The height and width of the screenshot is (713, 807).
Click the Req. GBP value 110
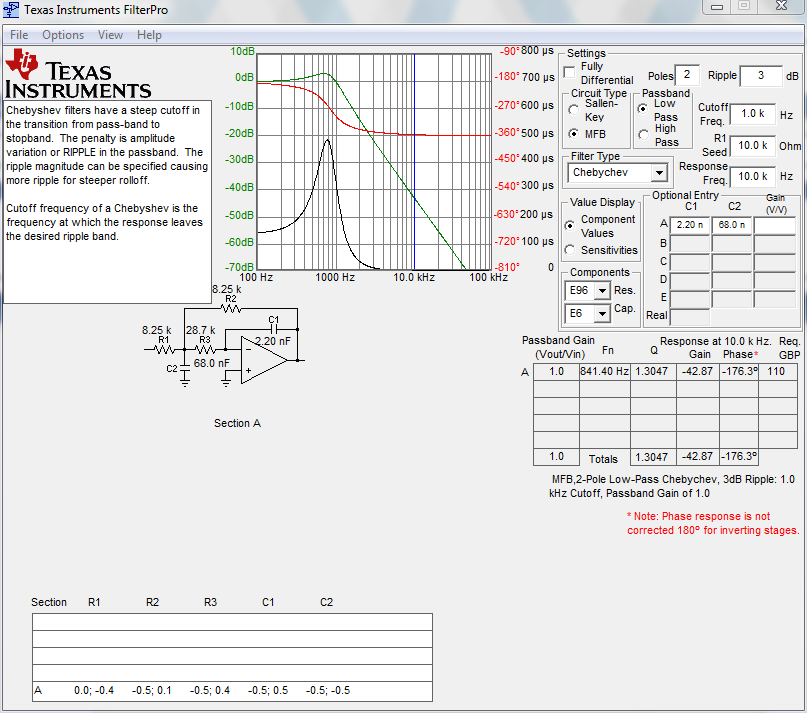point(776,371)
